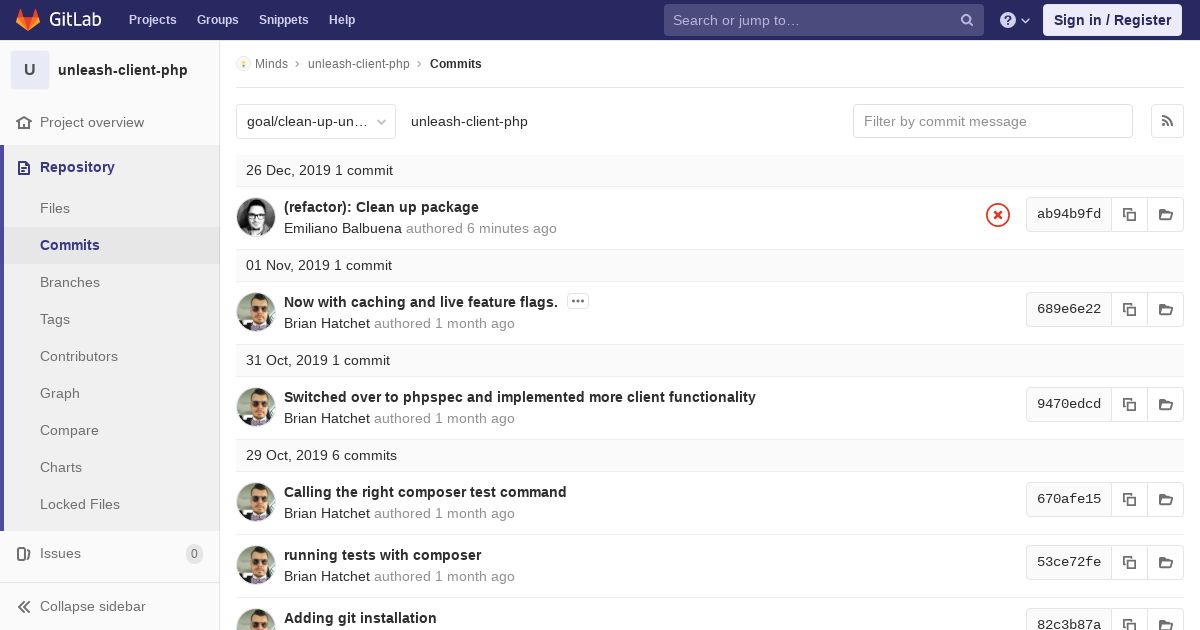Click the Project overview home icon
The width and height of the screenshot is (1200, 630).
(24, 122)
